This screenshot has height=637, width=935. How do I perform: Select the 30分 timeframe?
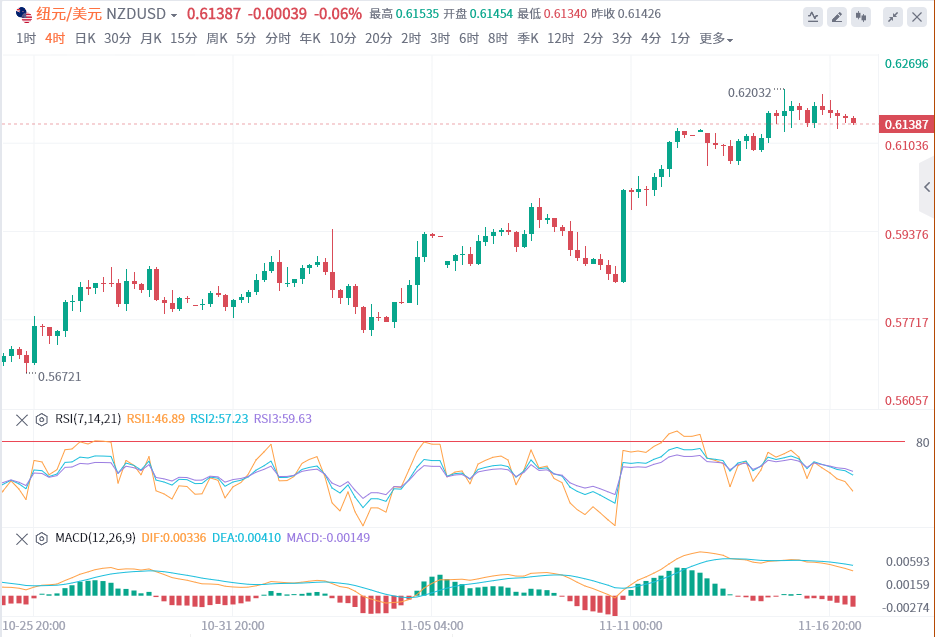(x=117, y=39)
